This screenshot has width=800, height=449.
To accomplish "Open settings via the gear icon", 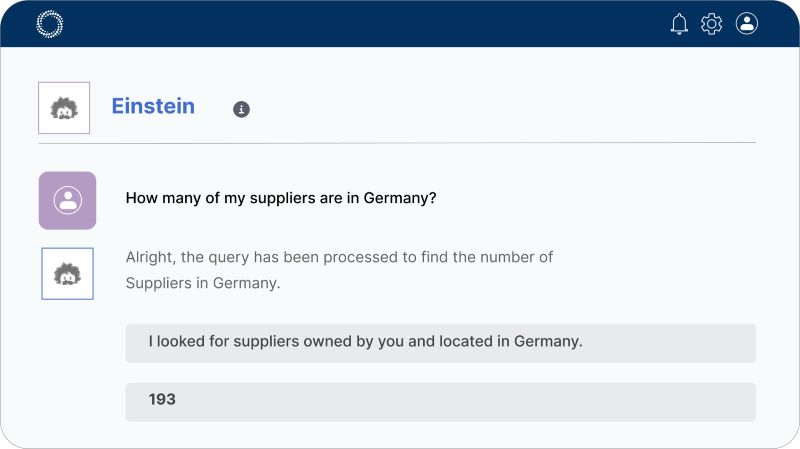I will (711, 24).
